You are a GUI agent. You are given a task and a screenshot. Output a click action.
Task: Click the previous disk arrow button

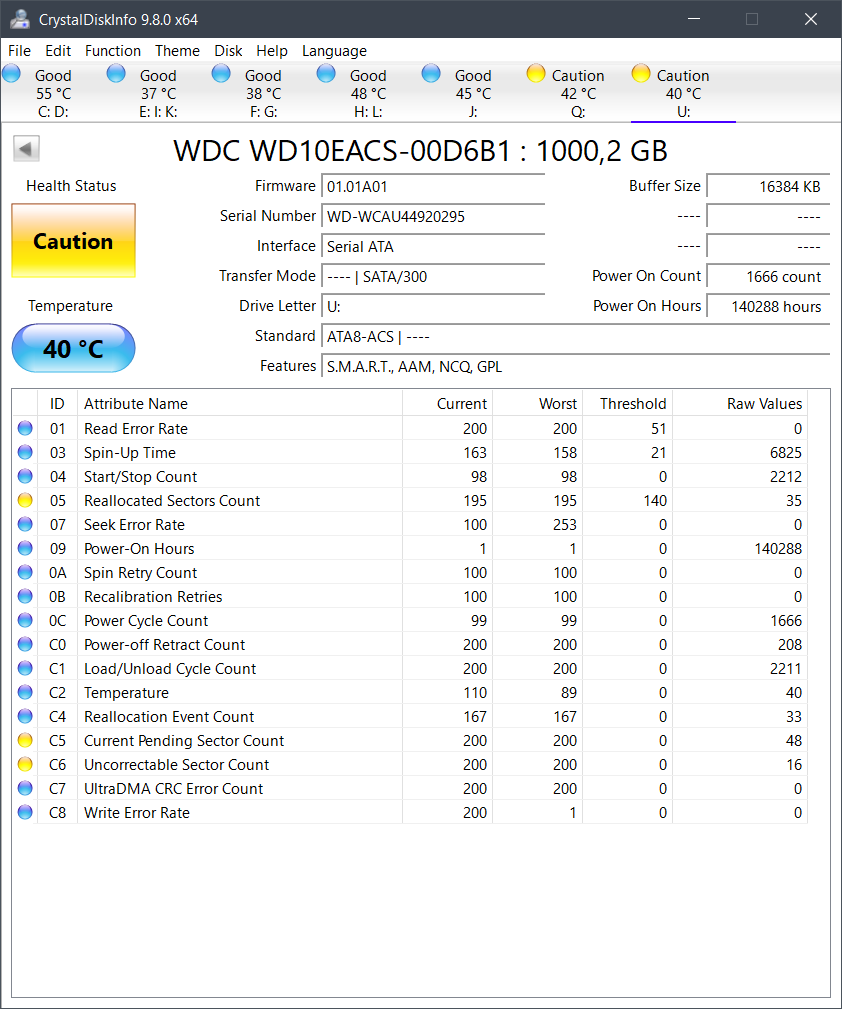pos(26,149)
